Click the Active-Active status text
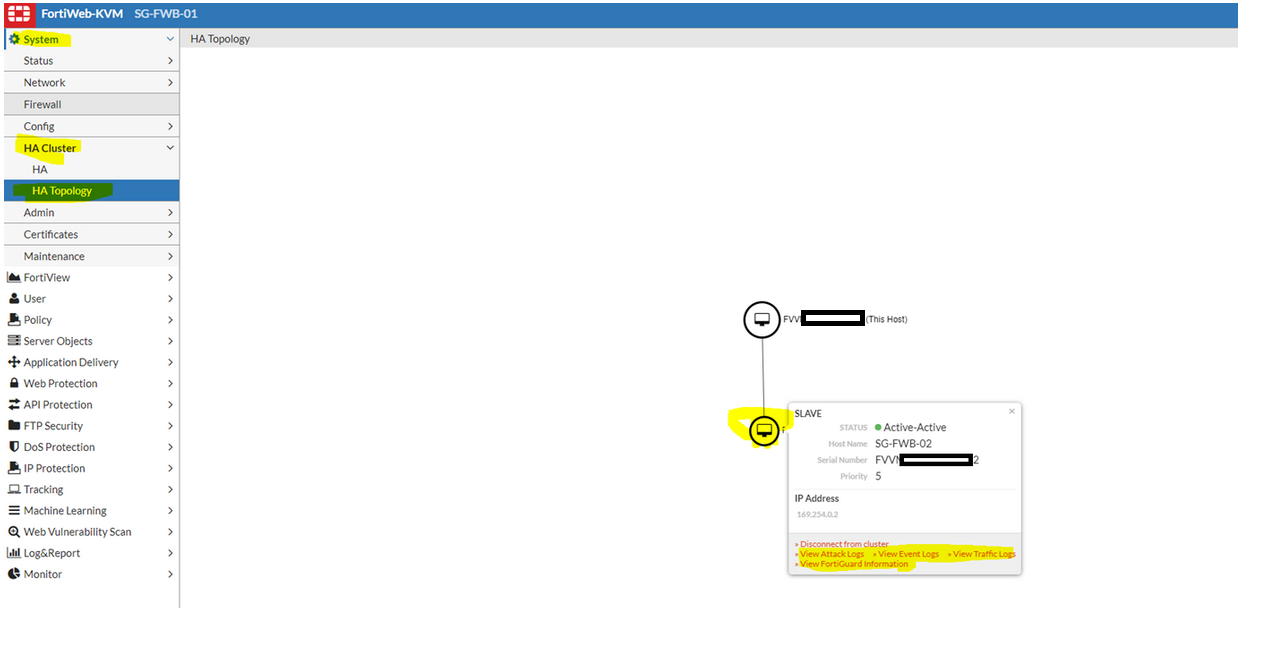 [x=915, y=427]
